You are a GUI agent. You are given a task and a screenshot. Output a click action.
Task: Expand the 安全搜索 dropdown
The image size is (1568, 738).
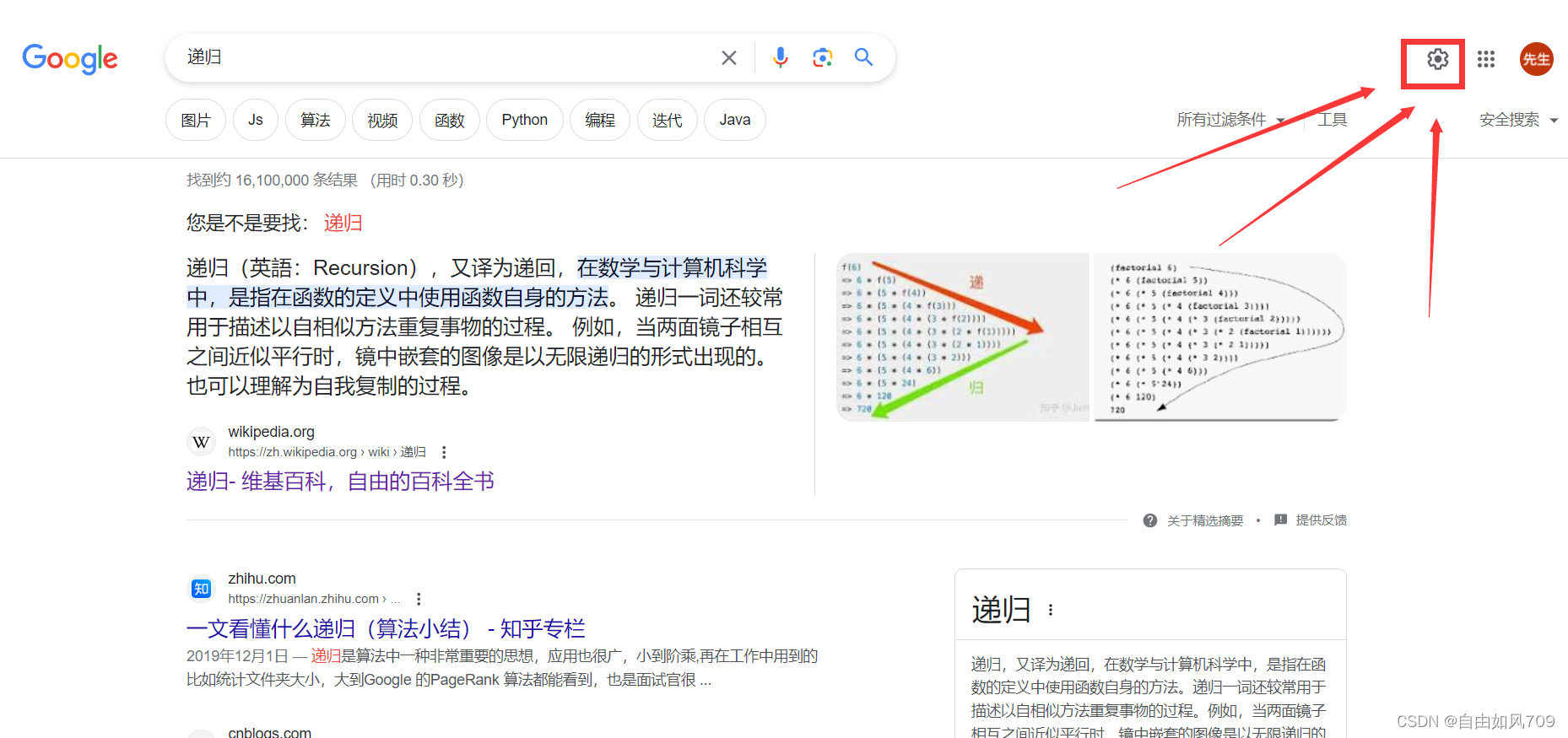pos(1518,120)
